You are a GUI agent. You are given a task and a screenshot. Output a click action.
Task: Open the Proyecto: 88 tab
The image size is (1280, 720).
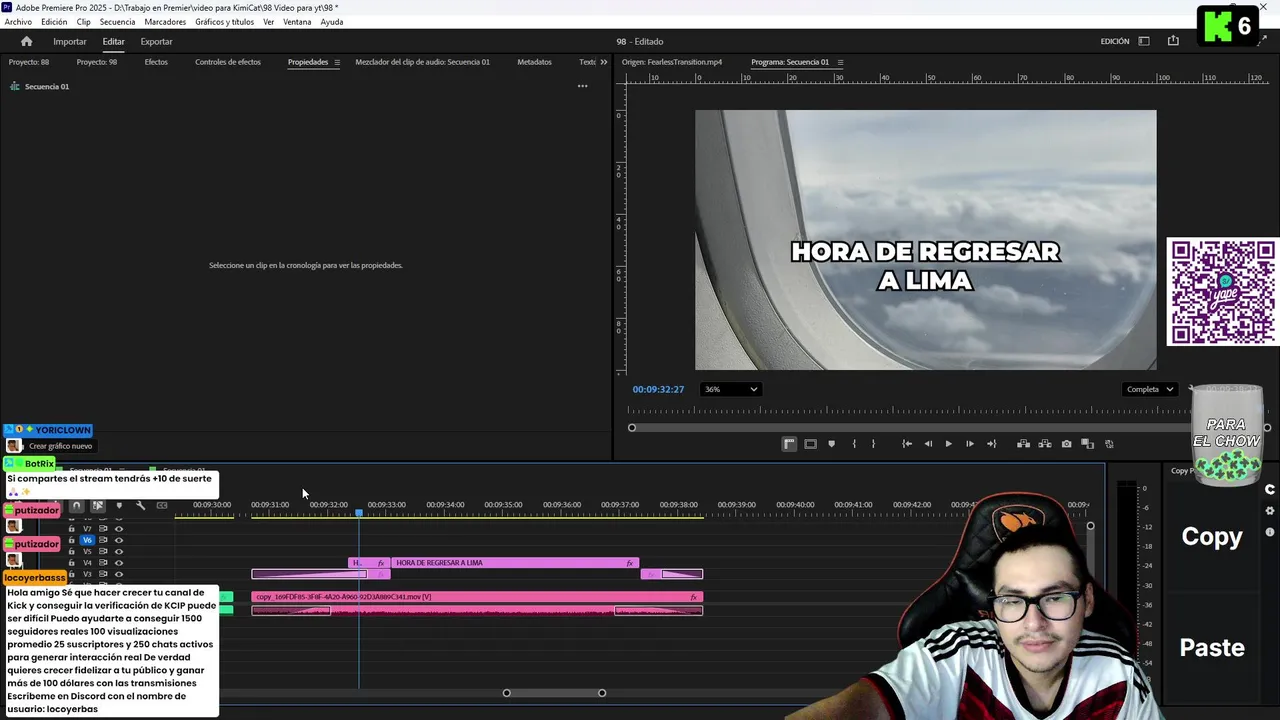29,62
